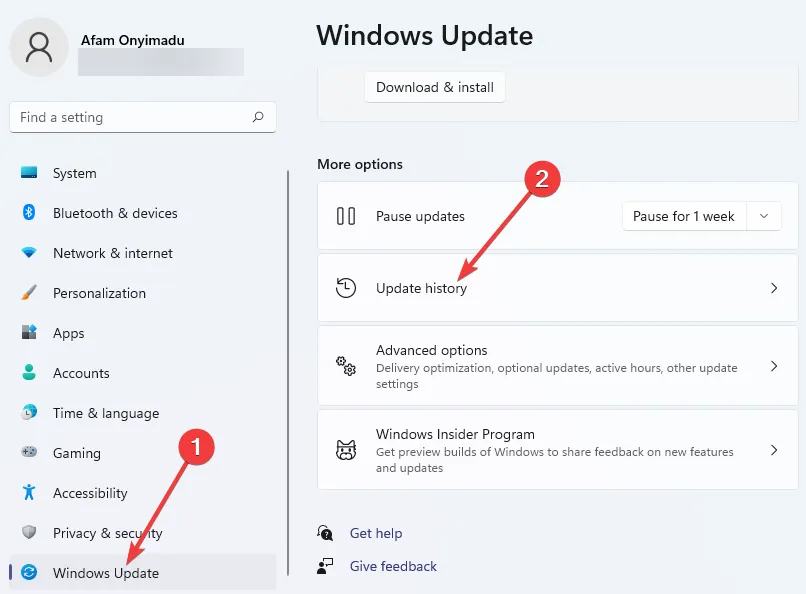Open Update history chevron

(774, 288)
